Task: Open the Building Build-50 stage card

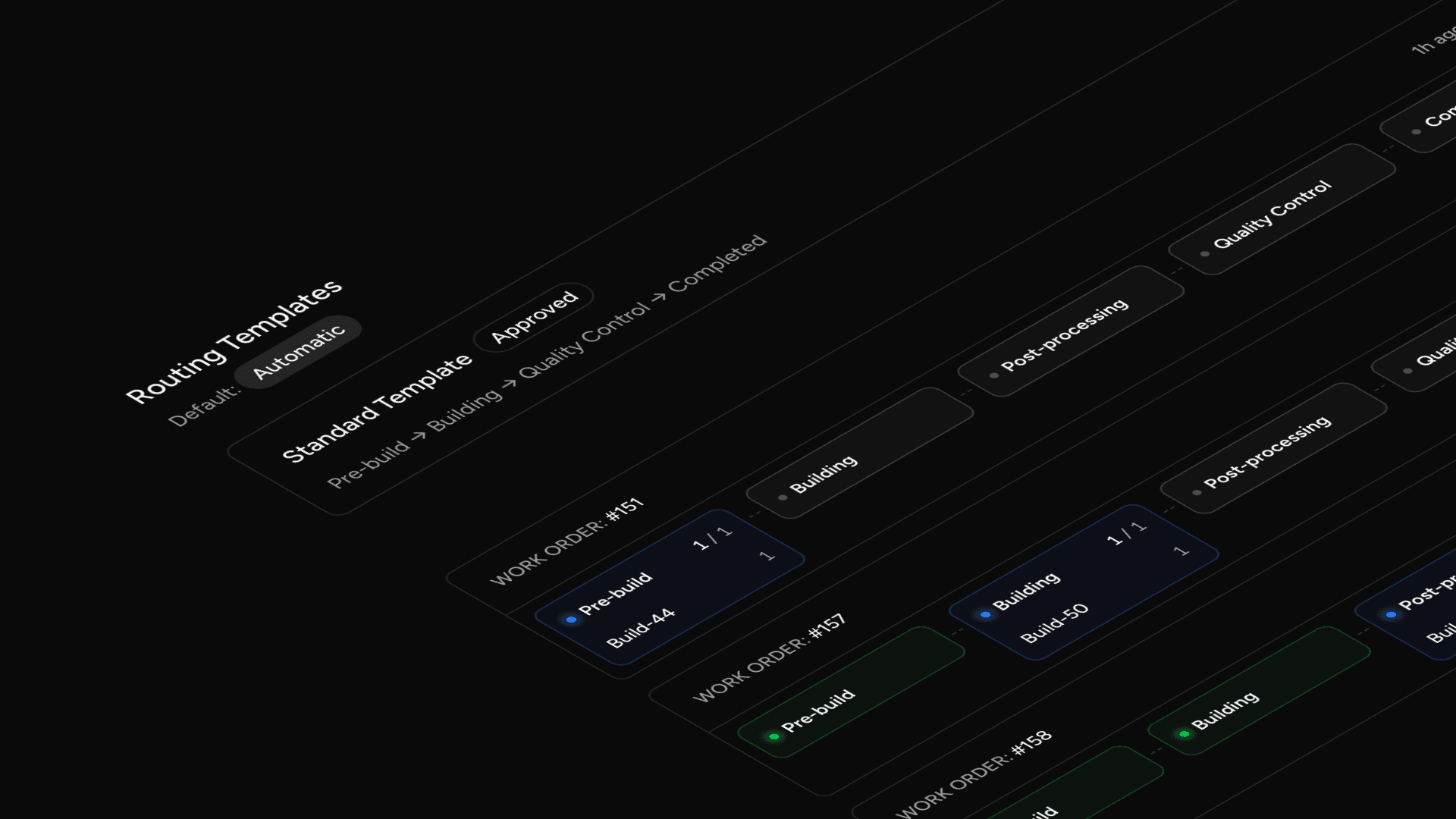Action: point(1084,582)
